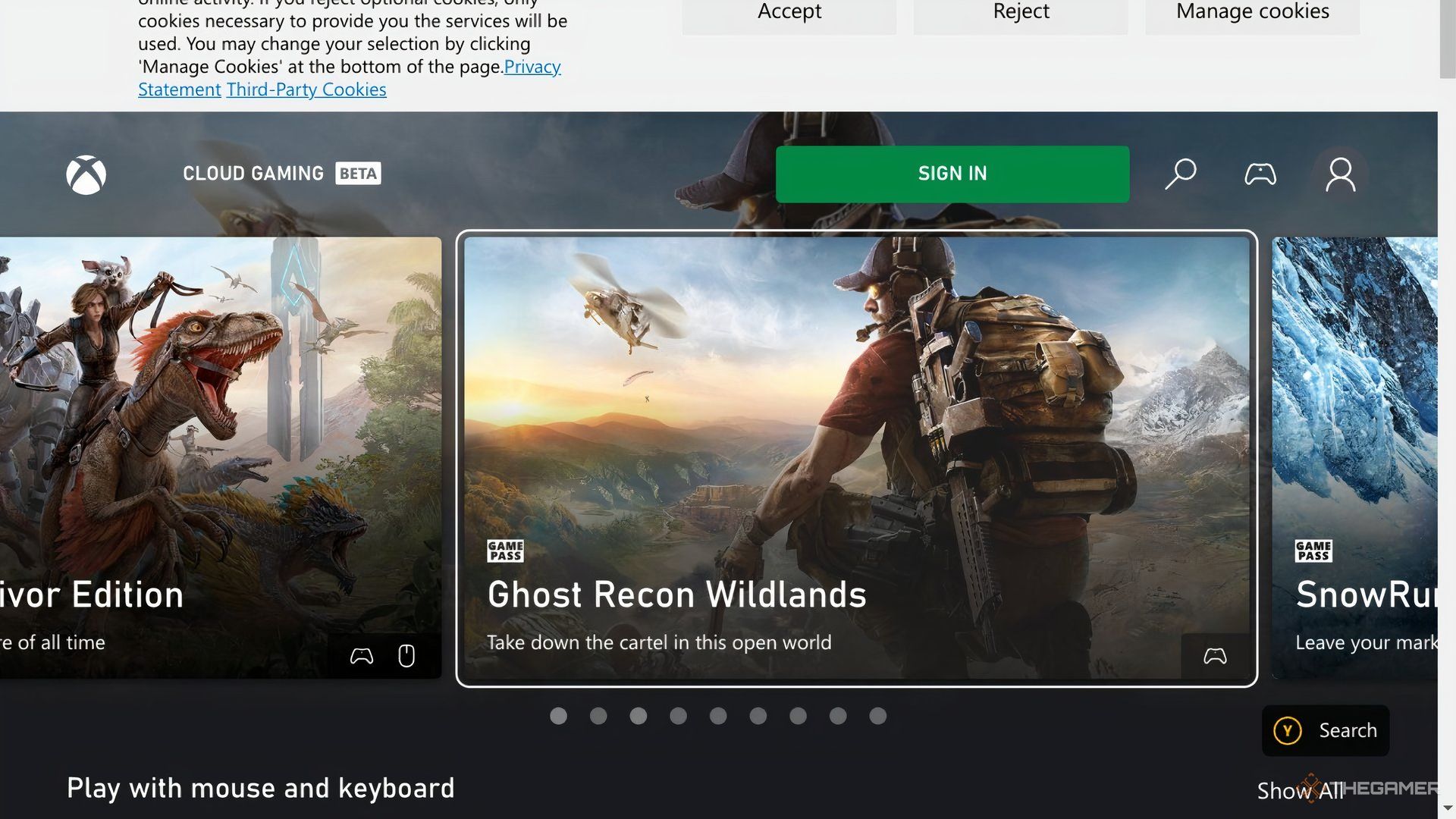Screen dimensions: 1456x819
Task: Open the Manage cookies options
Action: click(1252, 11)
